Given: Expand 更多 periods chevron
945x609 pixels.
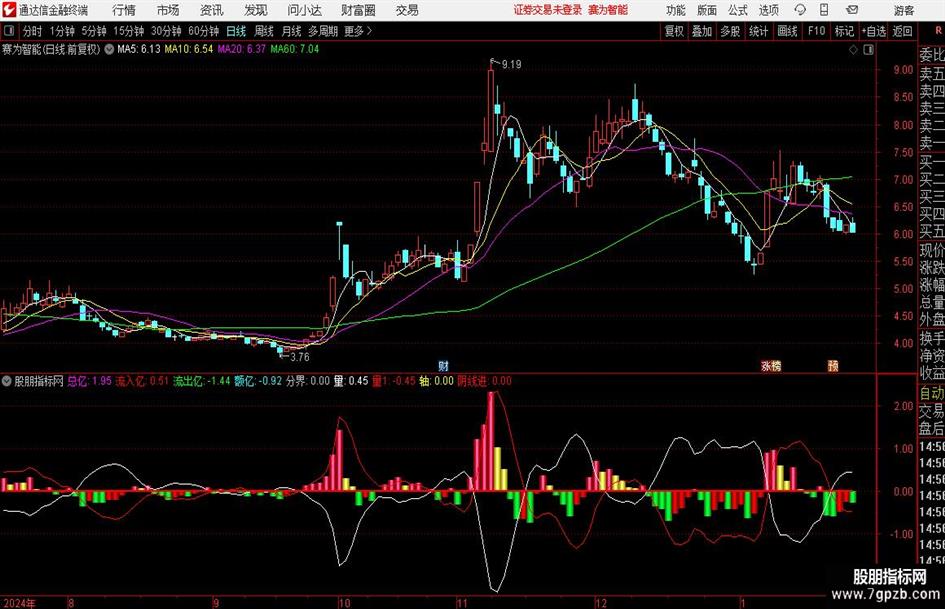Looking at the screenshot, I should coord(369,31).
